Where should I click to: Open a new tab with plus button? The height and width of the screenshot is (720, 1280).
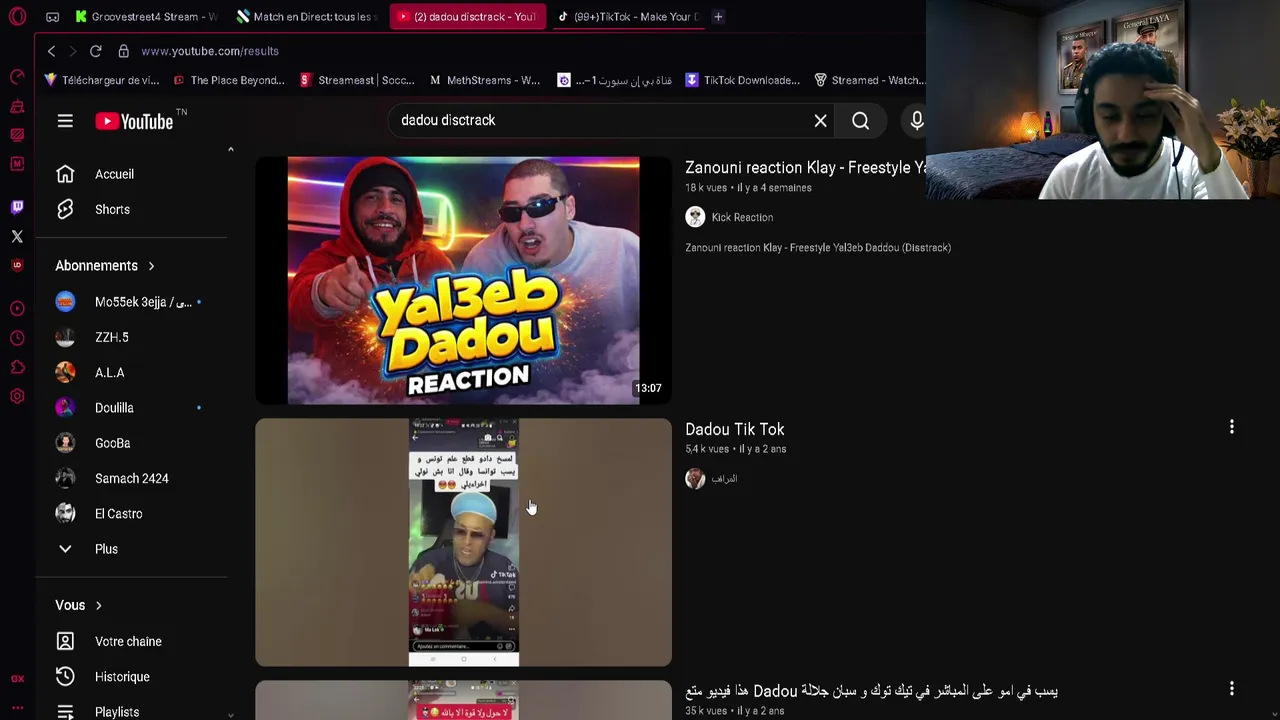[718, 17]
